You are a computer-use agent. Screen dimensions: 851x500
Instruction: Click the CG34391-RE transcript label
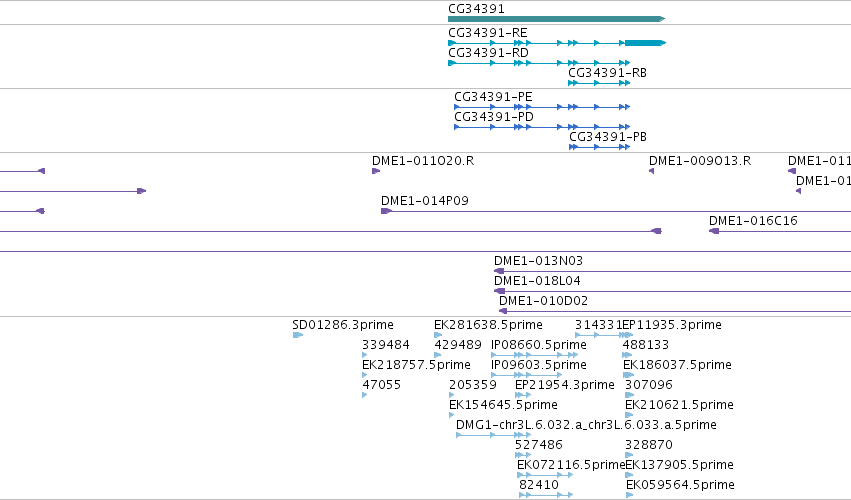coord(487,33)
